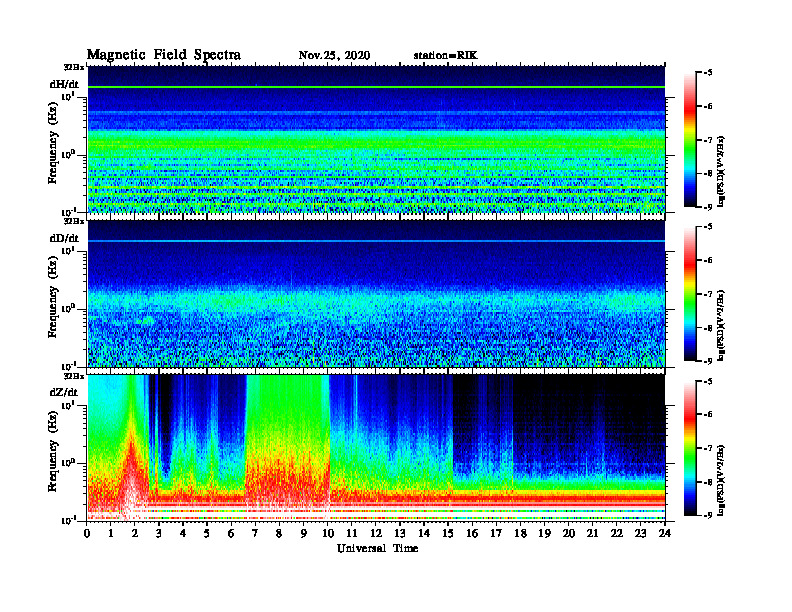Click hour 15 on the time axis
Screen dimensions: 792x612
pyautogui.click(x=448, y=533)
